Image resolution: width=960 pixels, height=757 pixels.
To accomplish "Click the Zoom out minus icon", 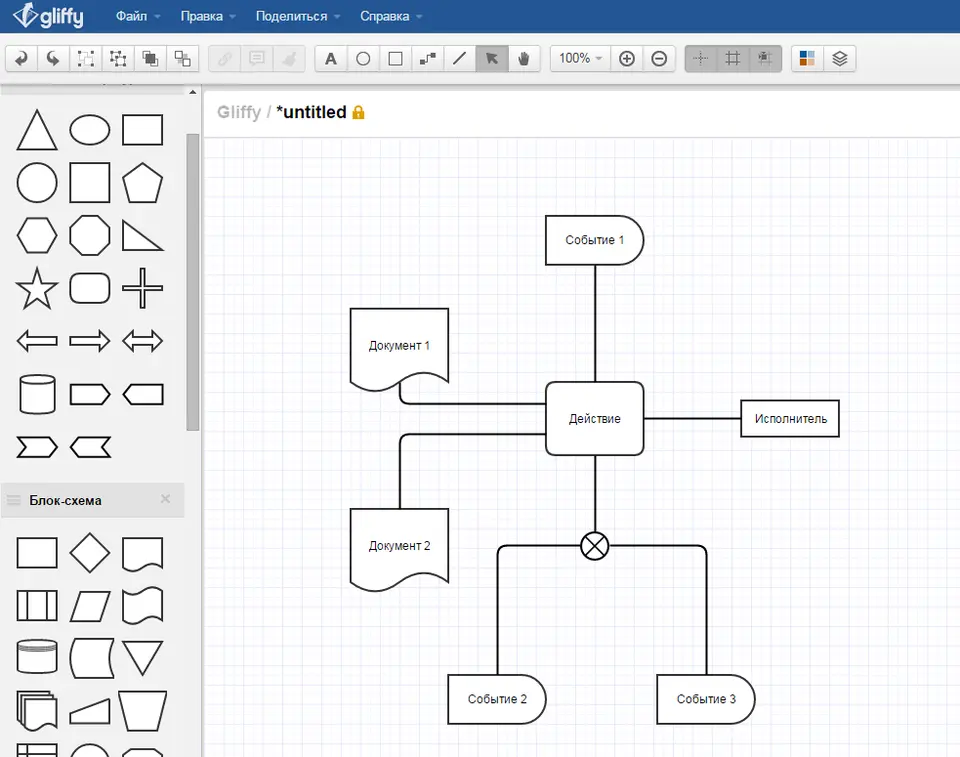I will click(659, 59).
